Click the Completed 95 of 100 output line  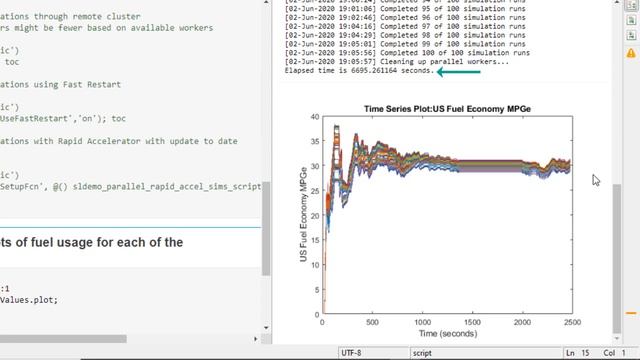click(x=405, y=9)
